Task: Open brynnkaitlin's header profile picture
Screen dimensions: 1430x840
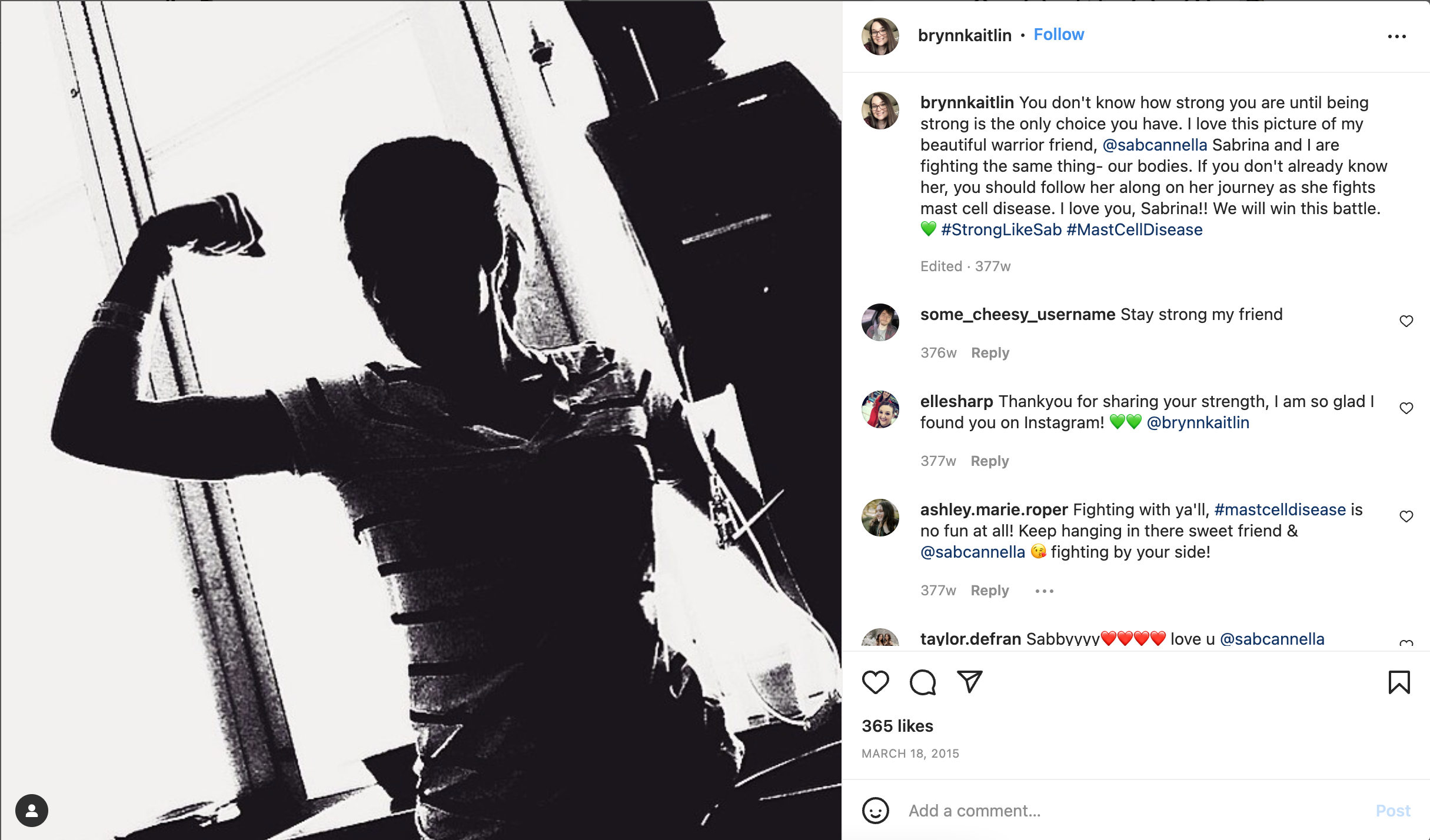Action: click(x=880, y=36)
